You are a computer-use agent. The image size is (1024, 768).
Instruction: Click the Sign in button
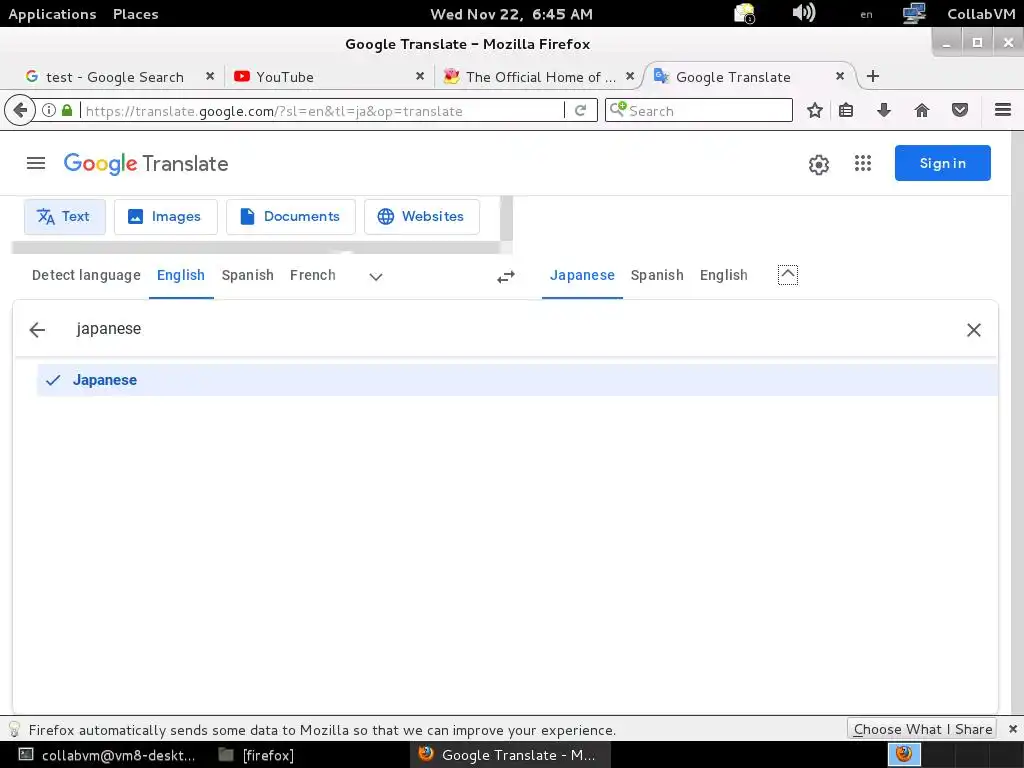coord(942,163)
